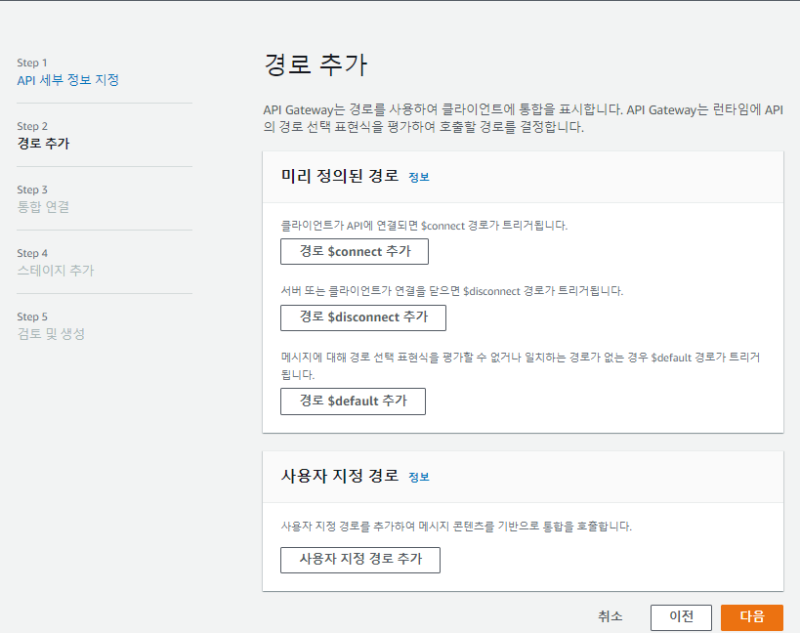Click the $connect route description text
The height and width of the screenshot is (633, 800).
pyautogui.click(x=424, y=226)
